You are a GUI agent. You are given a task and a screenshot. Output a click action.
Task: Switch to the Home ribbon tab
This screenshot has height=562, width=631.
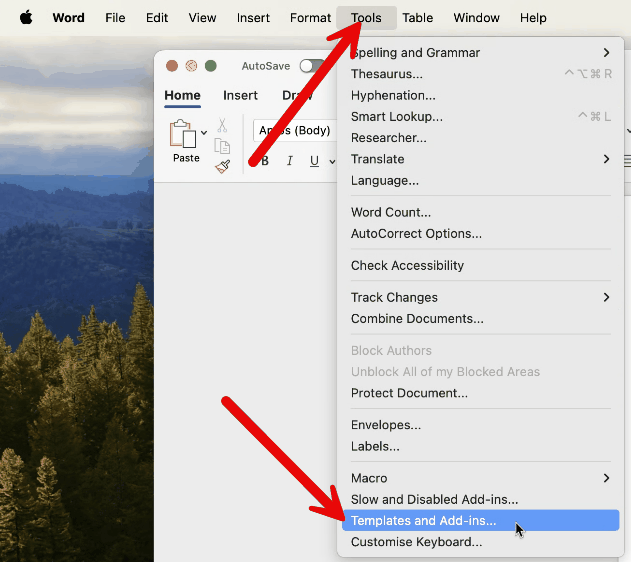tap(182, 95)
